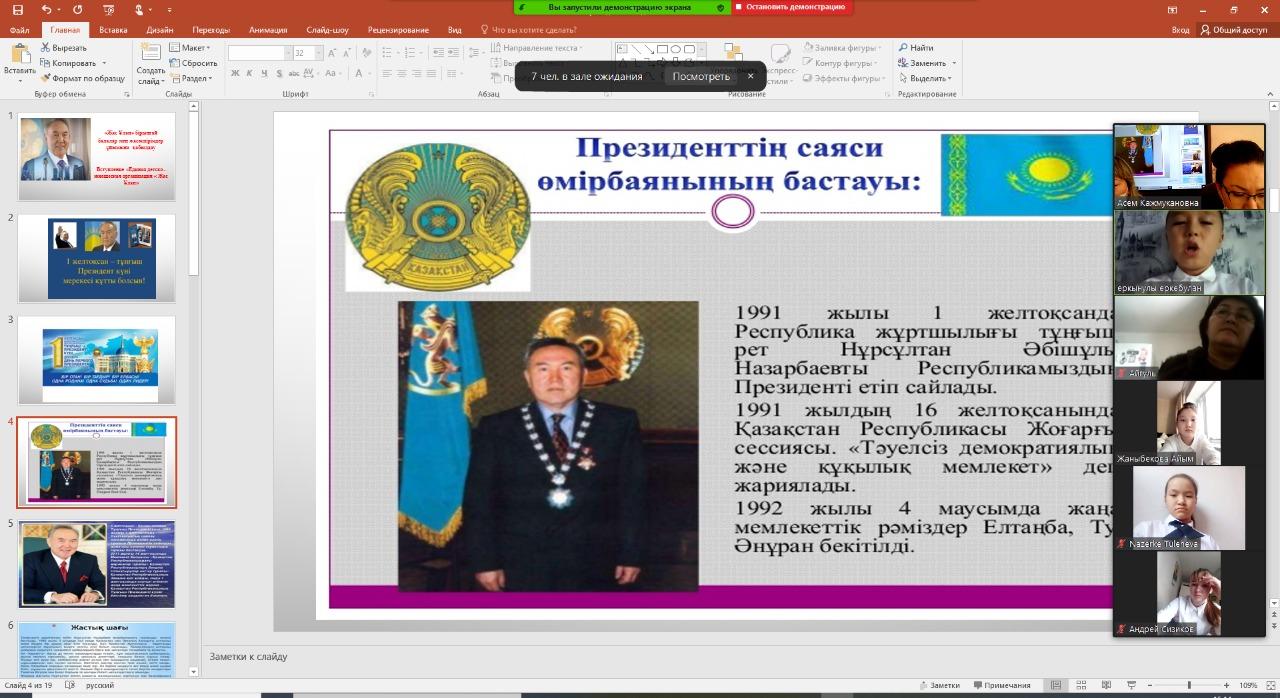Image resolution: width=1280 pixels, height=698 pixels.
Task: Redo the action in quick access toolbar
Action: [x=79, y=9]
